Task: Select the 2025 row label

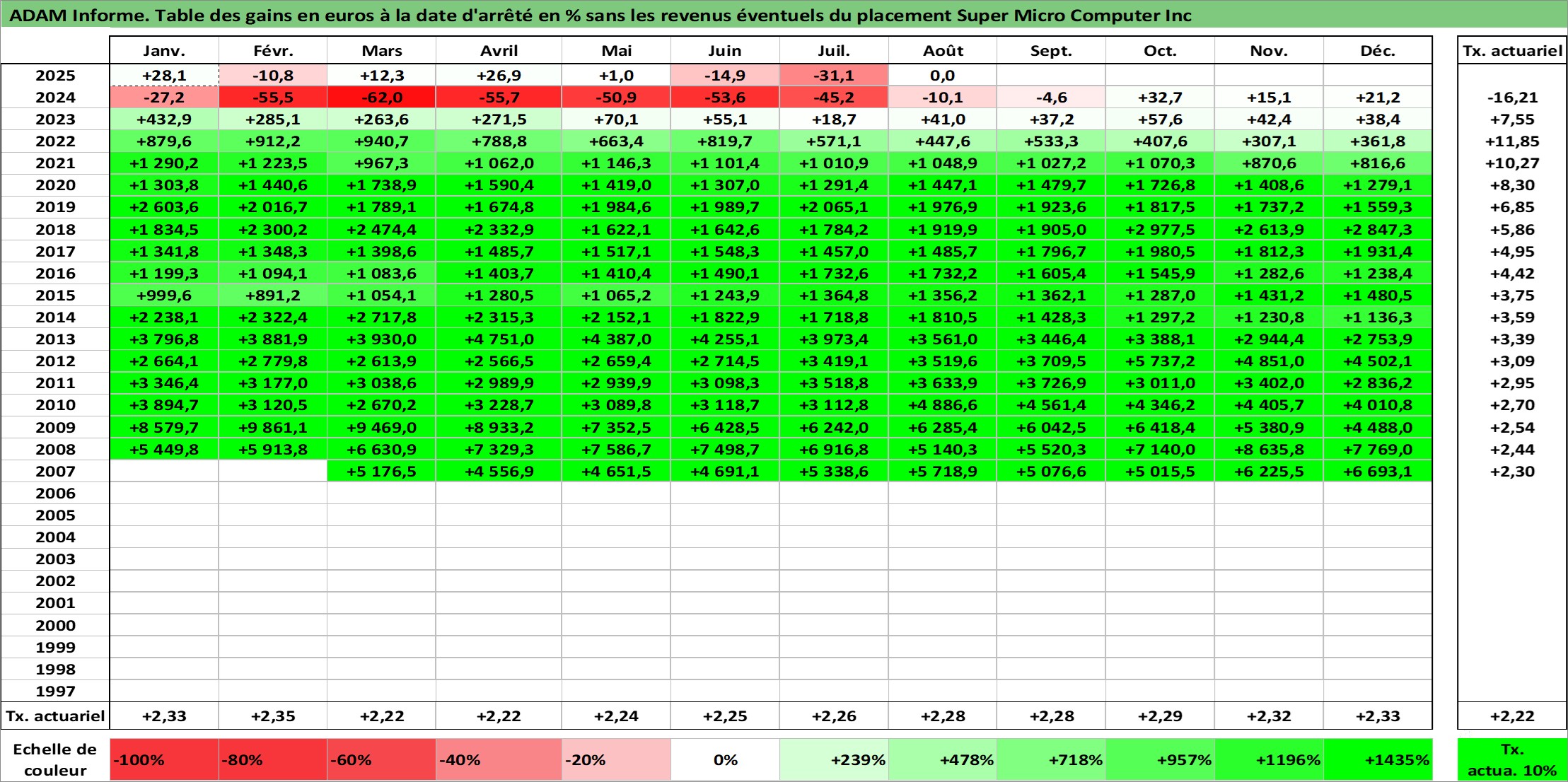Action: 55,76
